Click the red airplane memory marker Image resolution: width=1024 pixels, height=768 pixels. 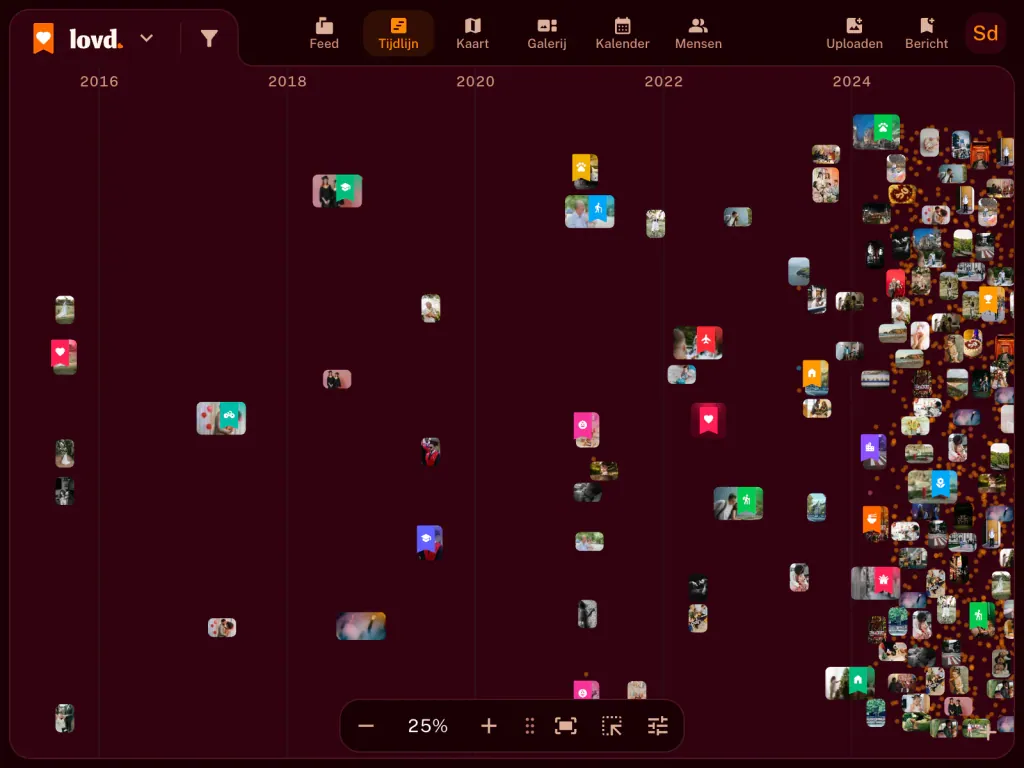(x=698, y=343)
